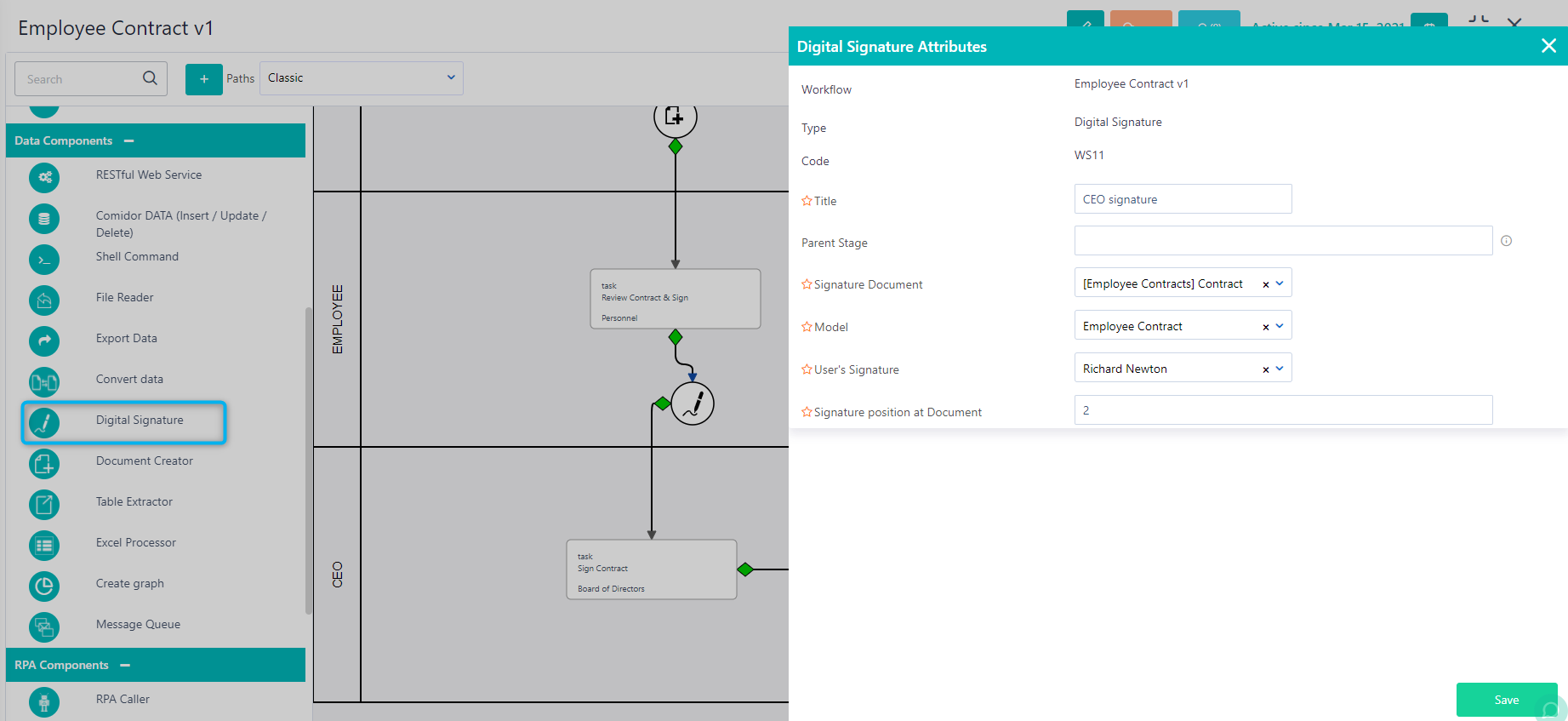The width and height of the screenshot is (1568, 721).
Task: Select the Document Creator icon
Action: pyautogui.click(x=44, y=464)
